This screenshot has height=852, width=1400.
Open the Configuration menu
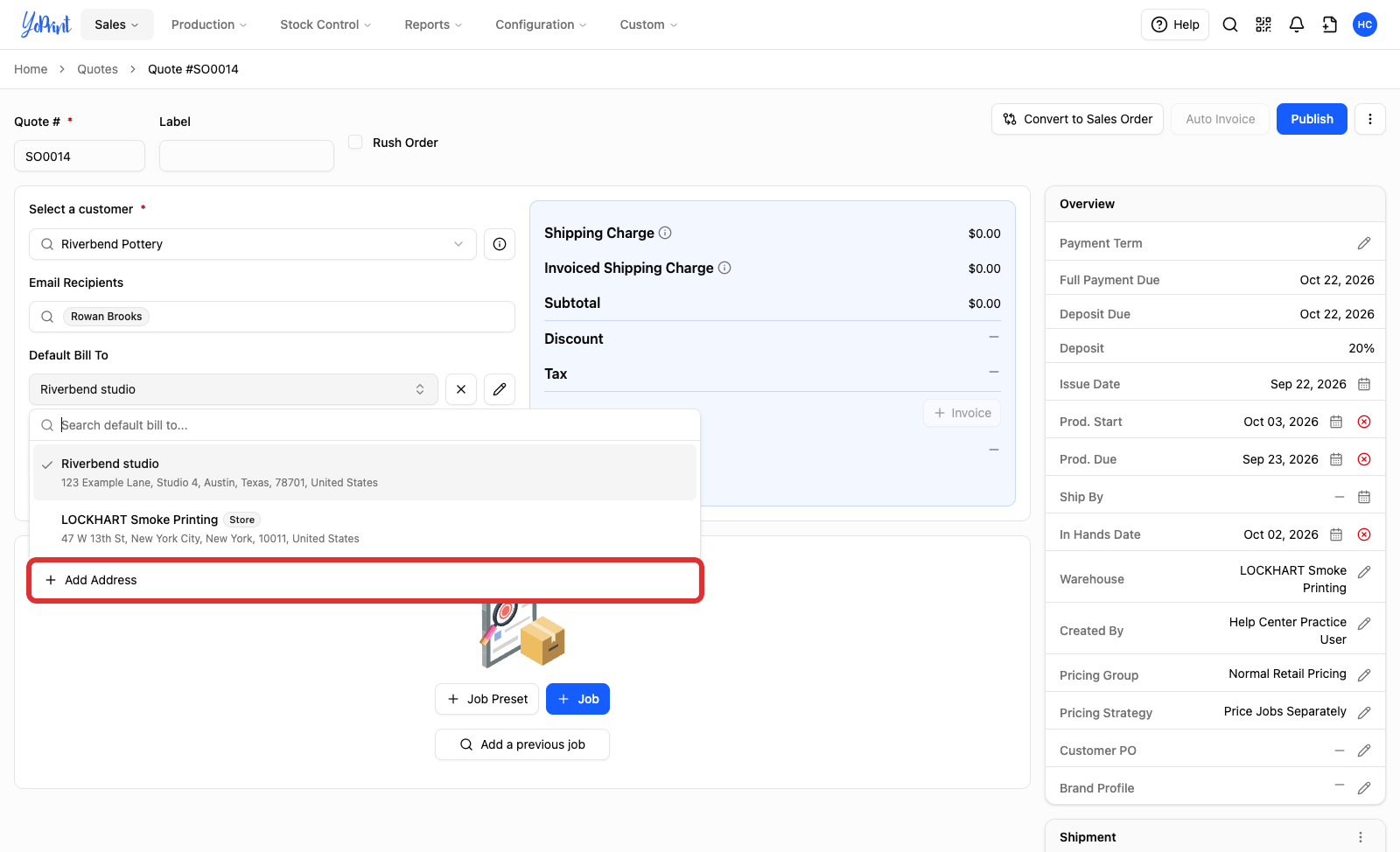pyautogui.click(x=541, y=24)
